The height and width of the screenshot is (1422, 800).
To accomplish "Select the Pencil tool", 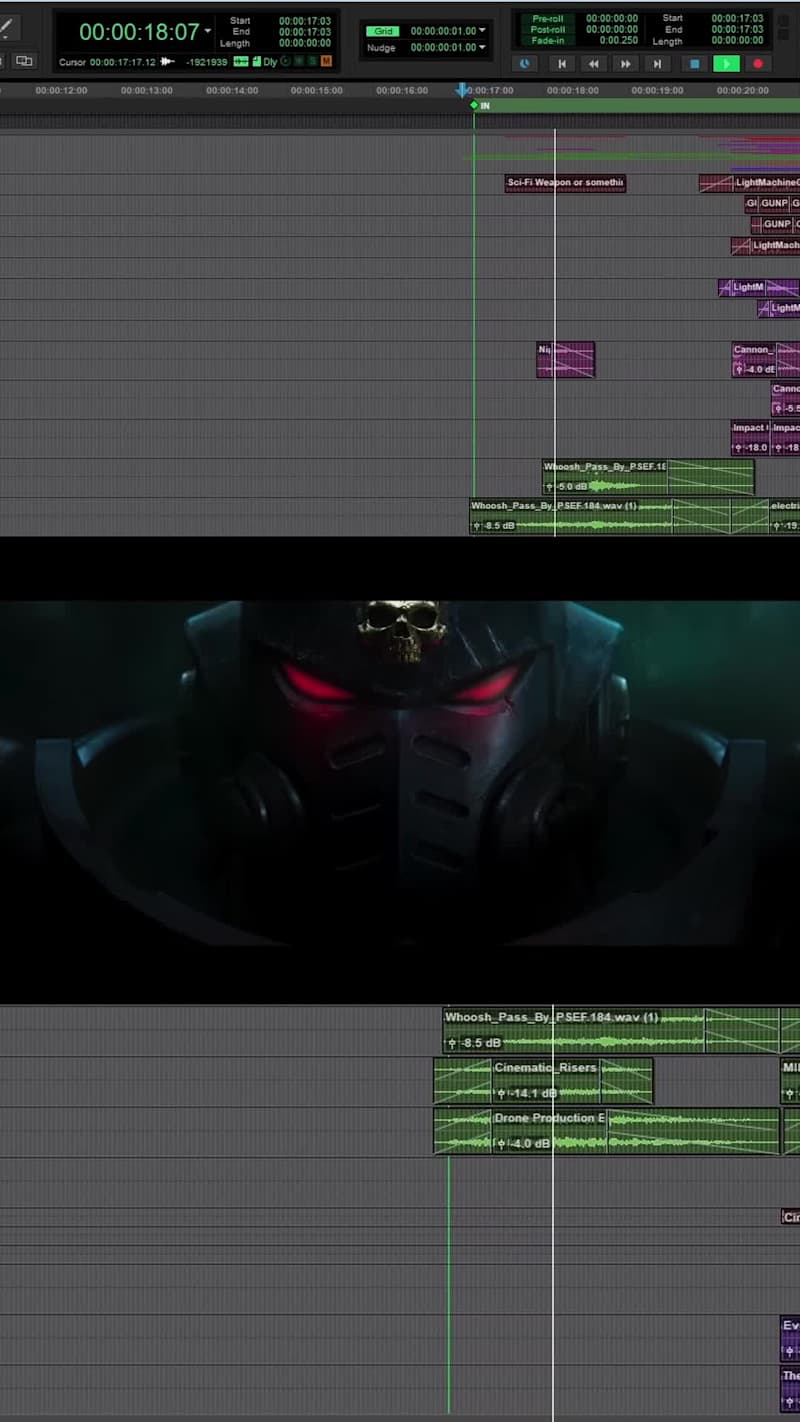I will click(7, 27).
